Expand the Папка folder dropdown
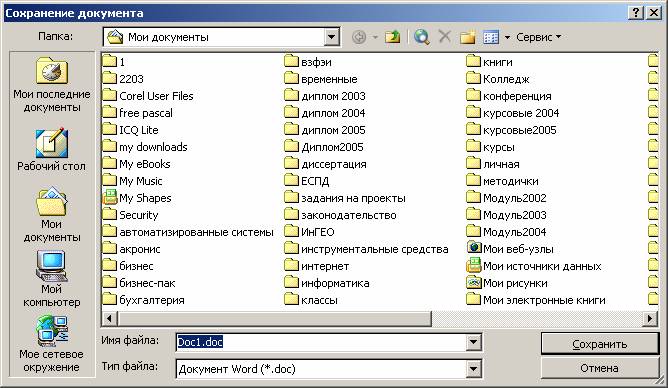Screen dimensions: 668x388 (331, 37)
